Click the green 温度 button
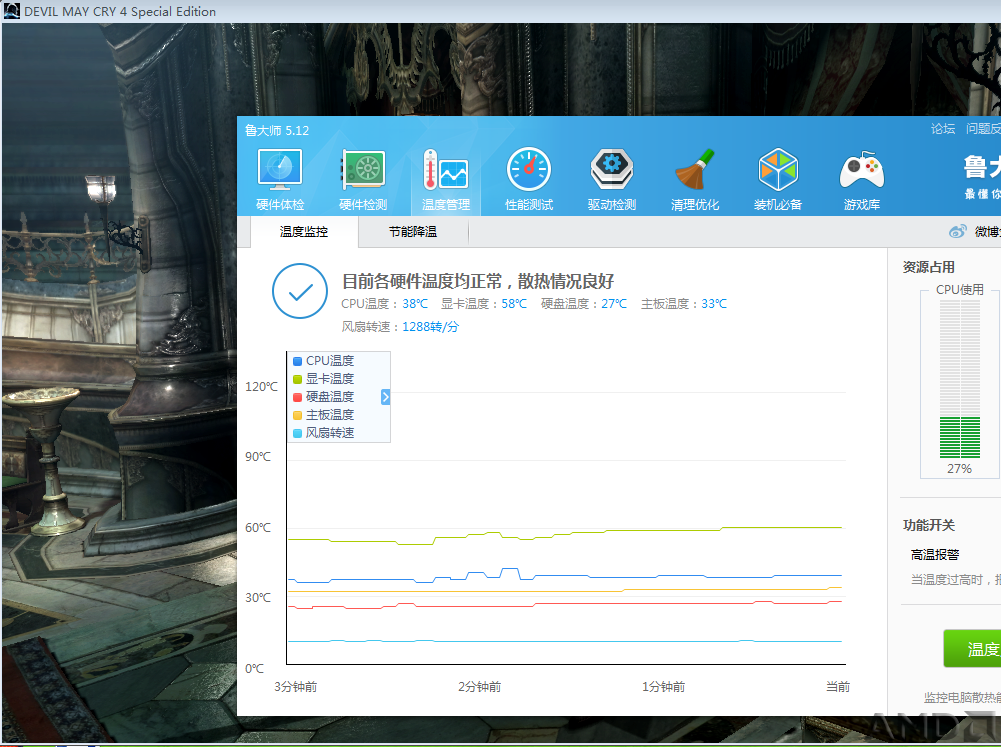 [972, 649]
